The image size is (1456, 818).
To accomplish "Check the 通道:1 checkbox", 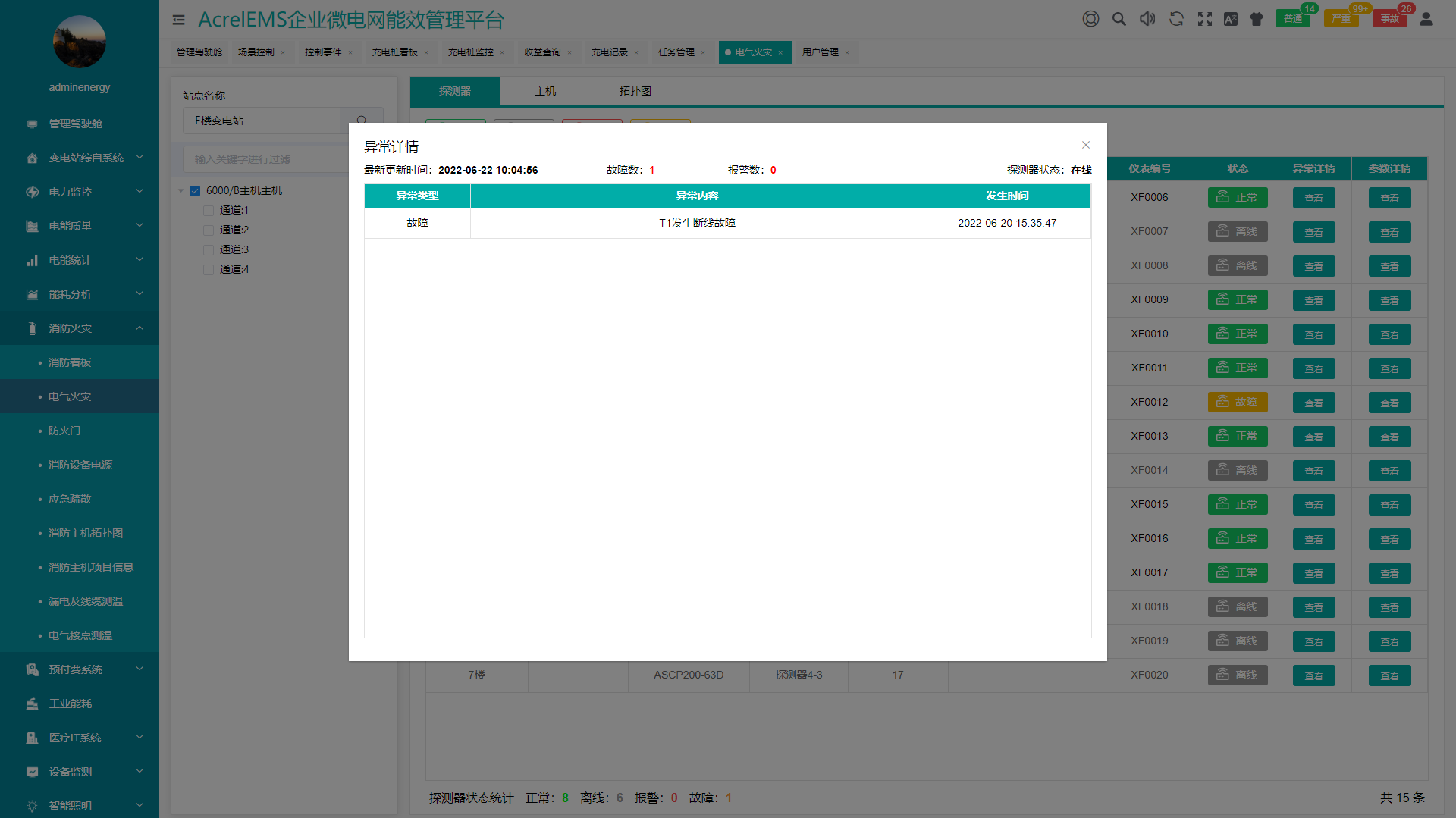I will pyautogui.click(x=209, y=211).
